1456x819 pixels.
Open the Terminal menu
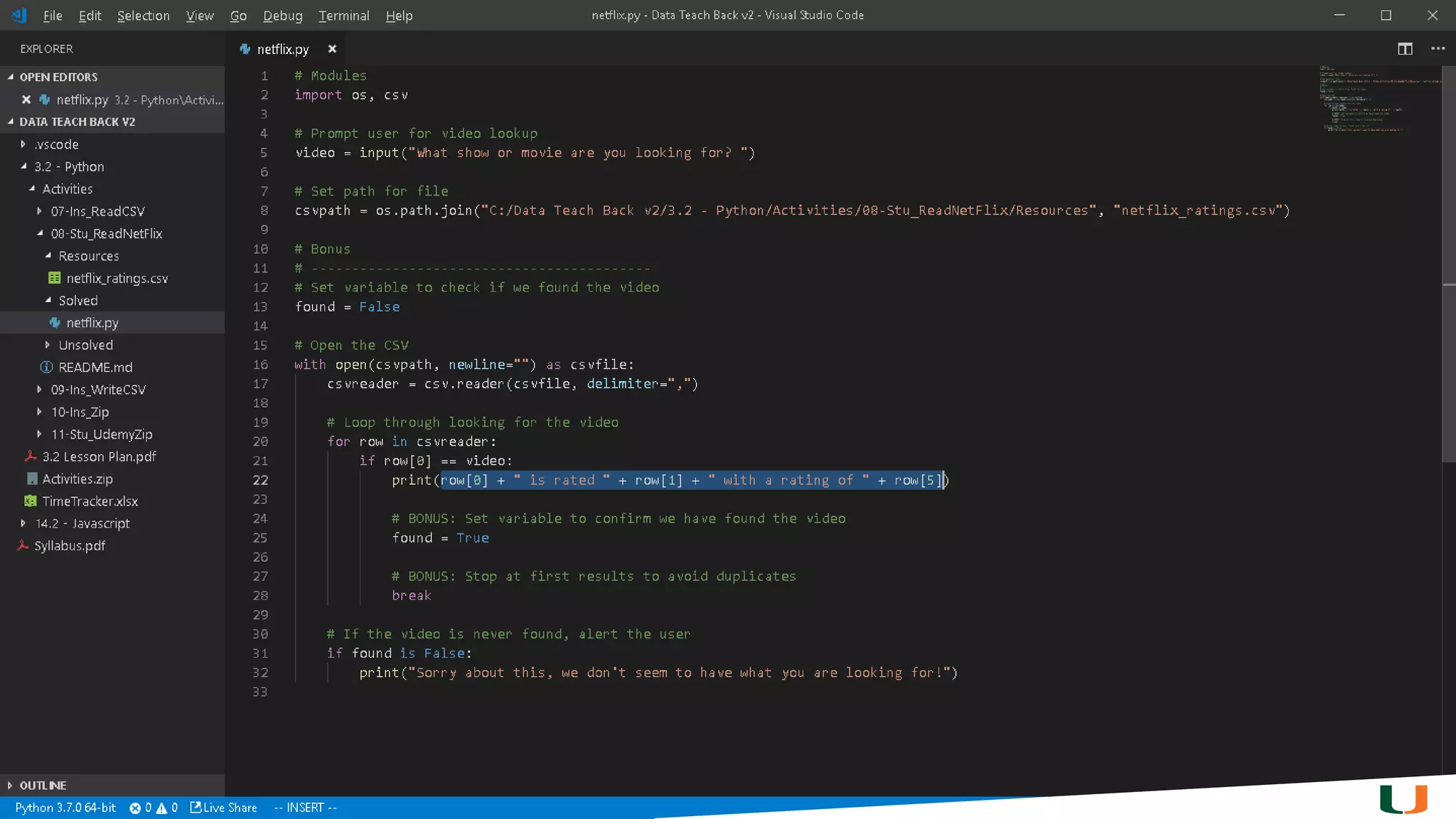tap(343, 16)
